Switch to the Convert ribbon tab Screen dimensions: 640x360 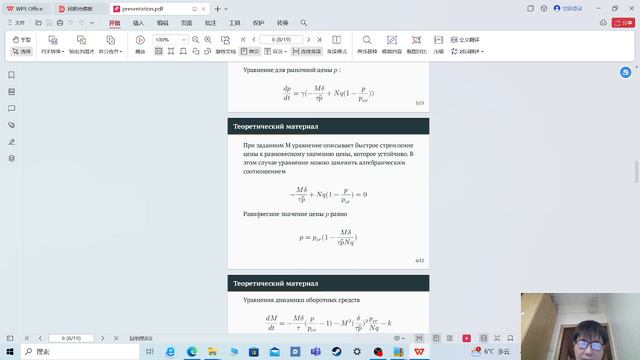coord(282,23)
